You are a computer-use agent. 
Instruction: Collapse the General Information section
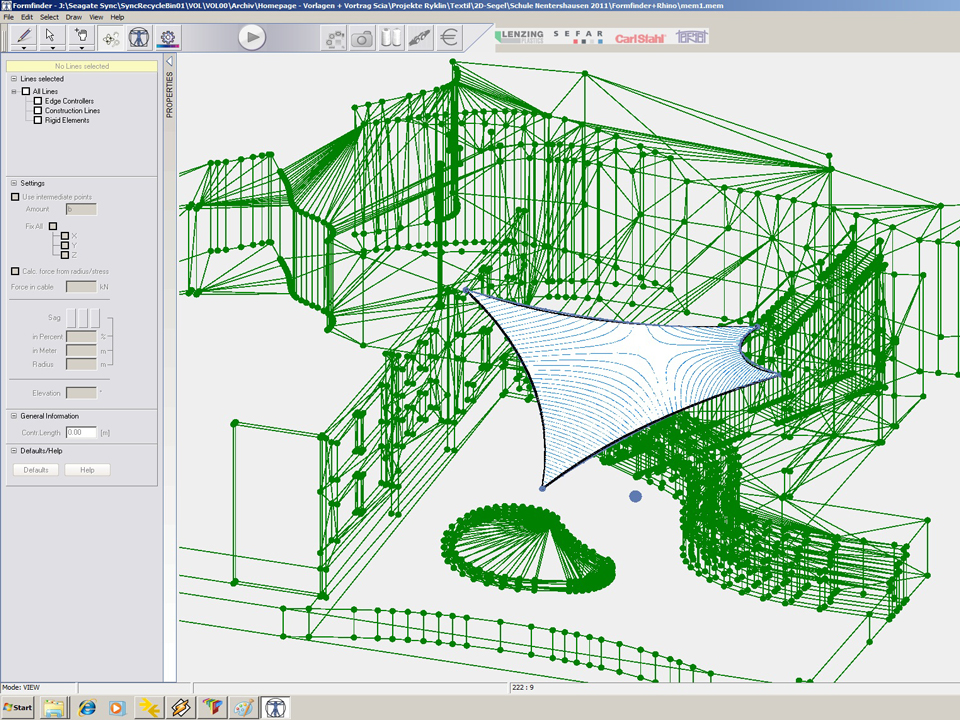[x=13, y=416]
